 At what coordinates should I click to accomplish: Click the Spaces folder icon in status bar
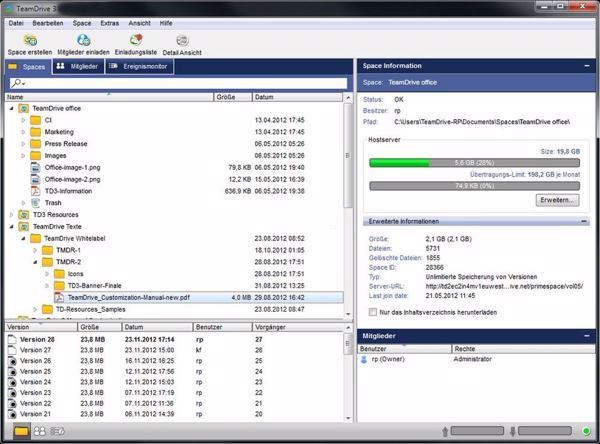click(21, 431)
